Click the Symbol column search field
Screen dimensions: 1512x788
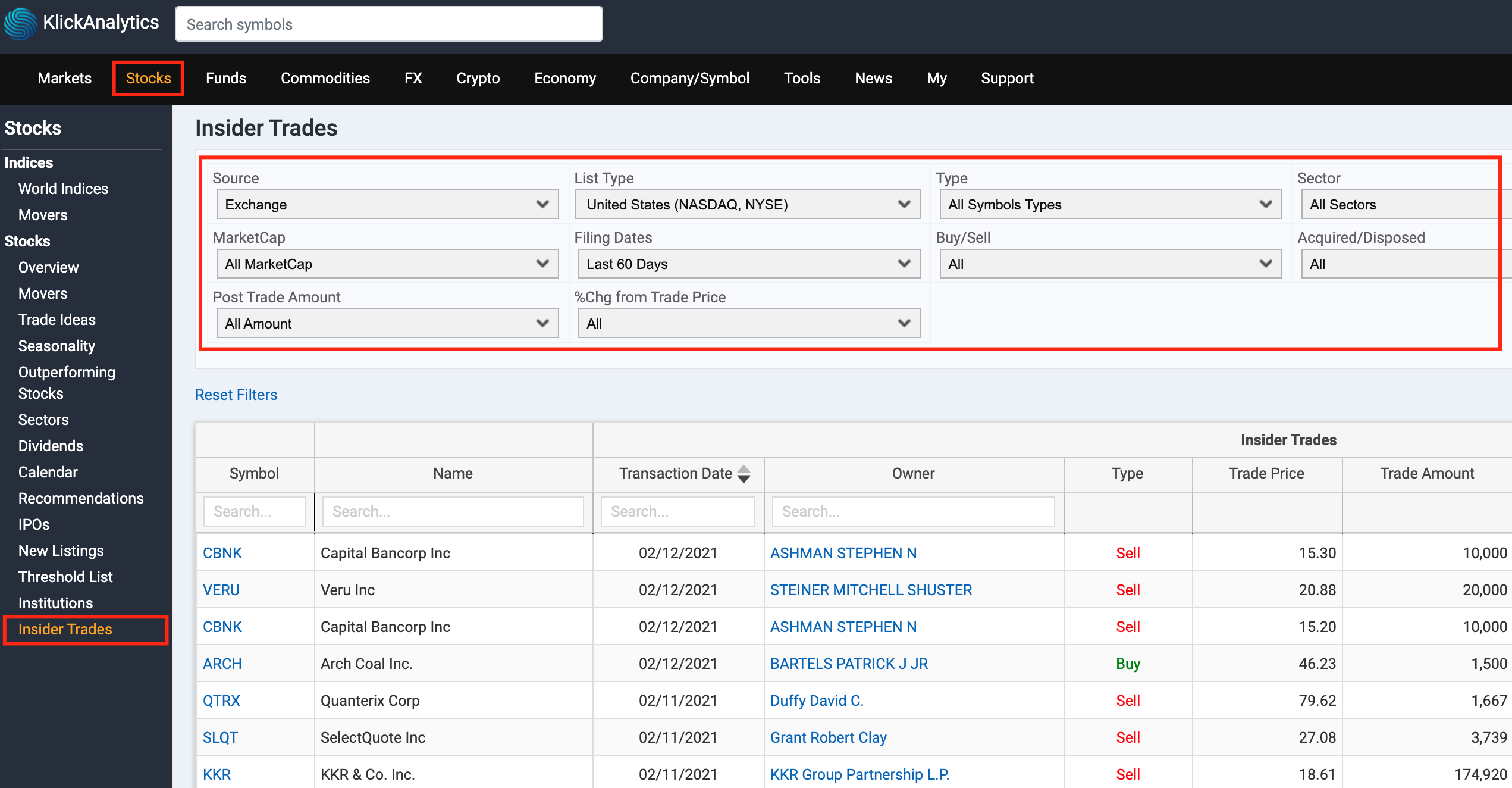[x=254, y=511]
